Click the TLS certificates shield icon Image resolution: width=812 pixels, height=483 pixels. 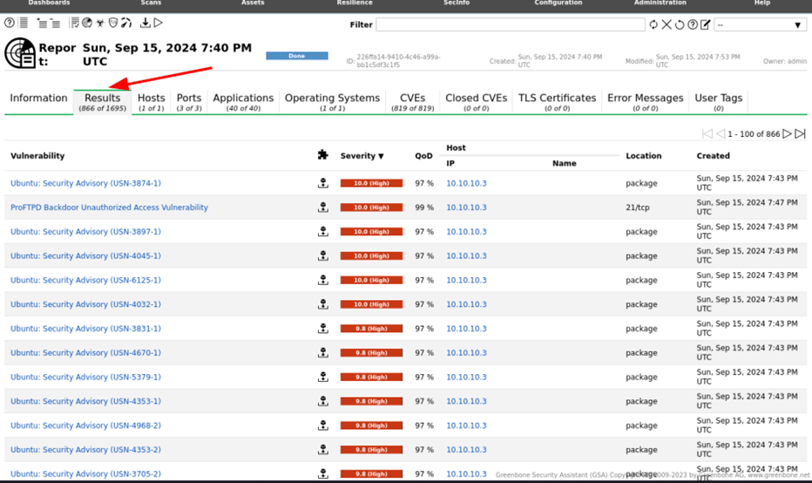(x=113, y=23)
